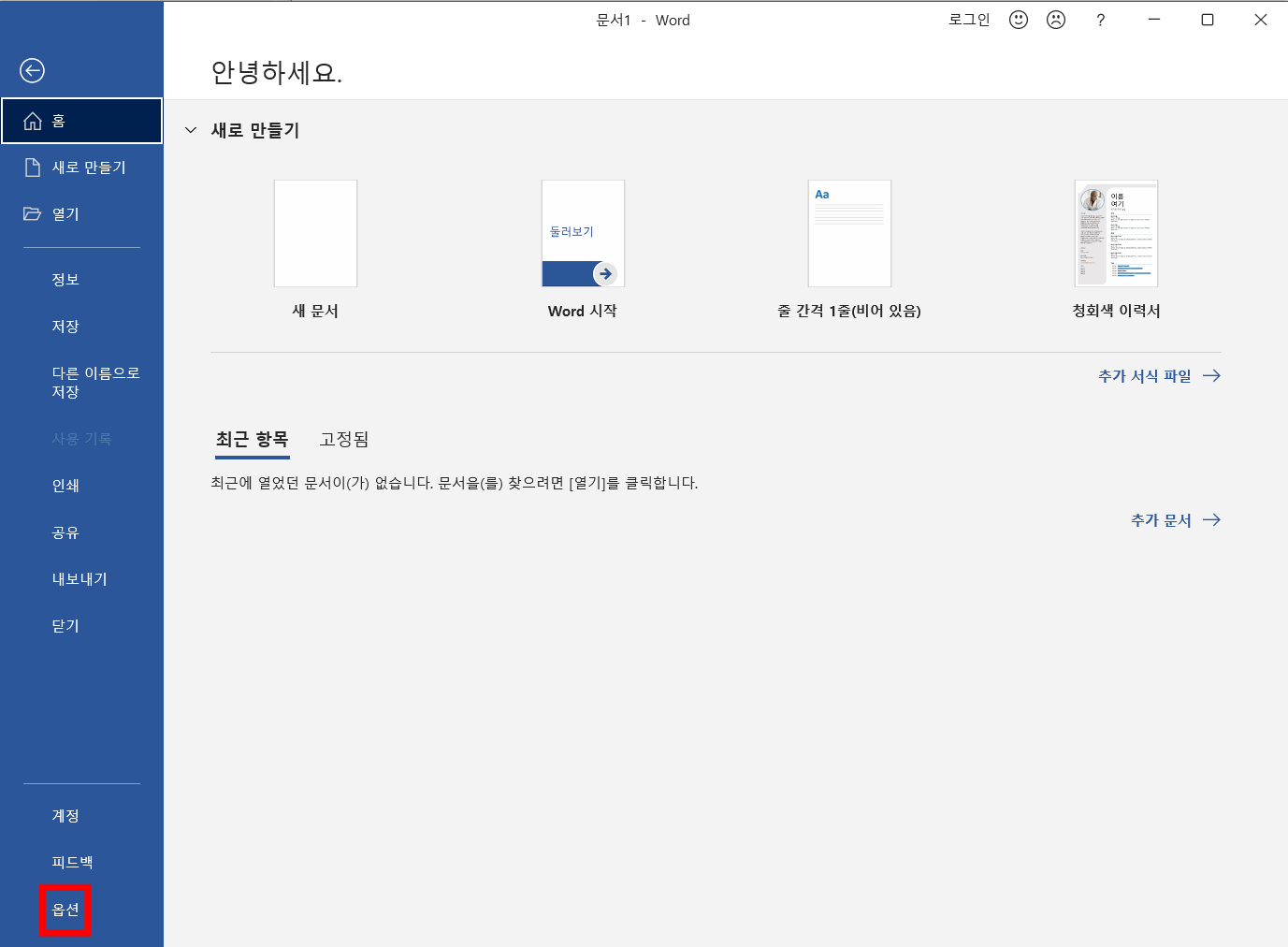Open the folder Open (열기) icon

[32, 213]
